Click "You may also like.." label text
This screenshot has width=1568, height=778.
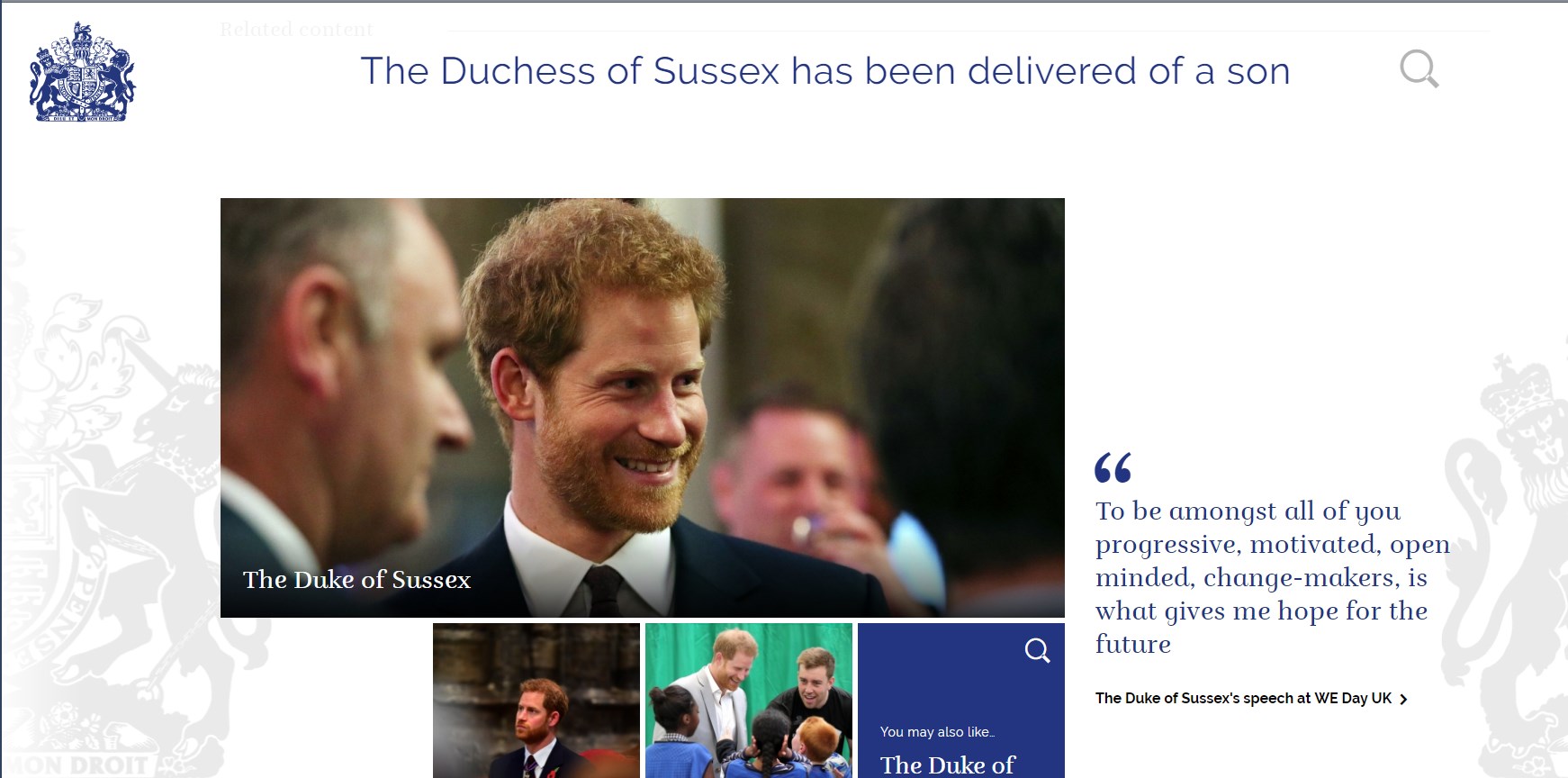pyautogui.click(x=937, y=732)
